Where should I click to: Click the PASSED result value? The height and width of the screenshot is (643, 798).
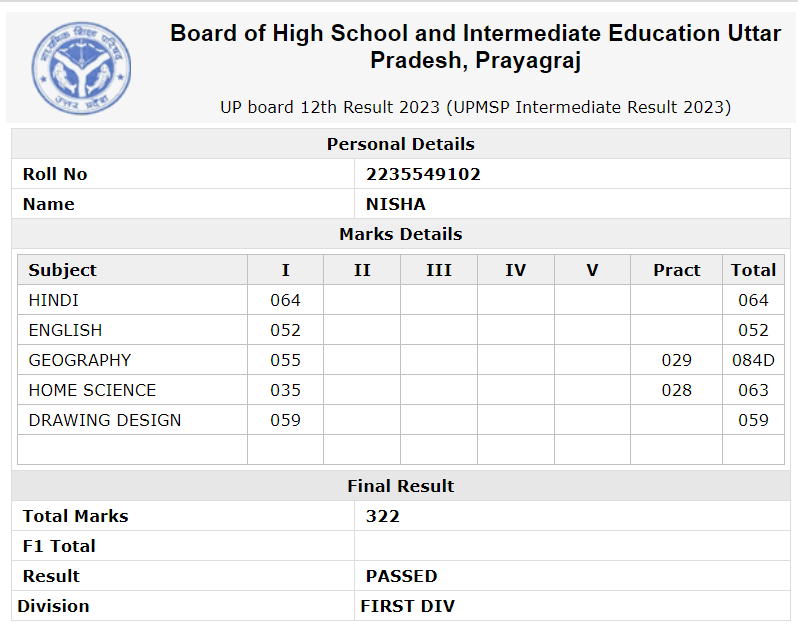(x=402, y=576)
